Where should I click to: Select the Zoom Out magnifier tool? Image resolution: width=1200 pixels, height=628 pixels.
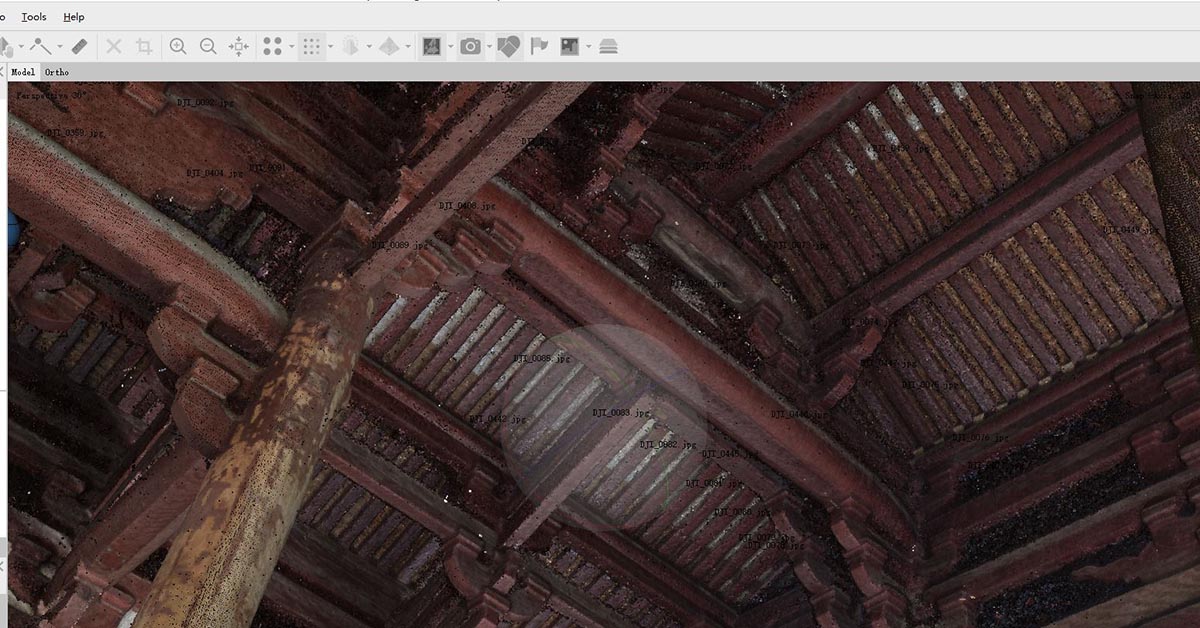pos(207,45)
